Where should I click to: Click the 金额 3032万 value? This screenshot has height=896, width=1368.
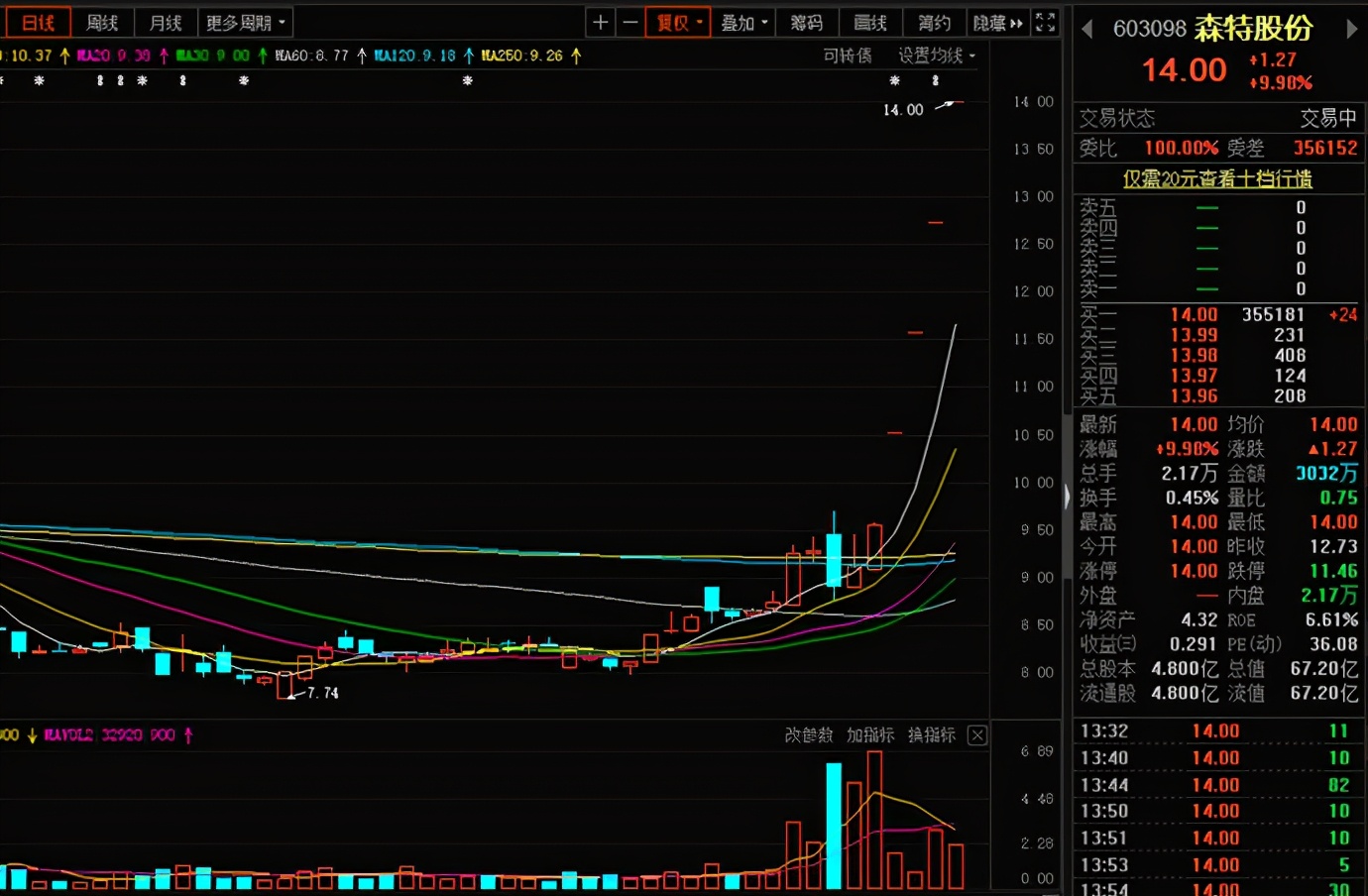[1326, 473]
